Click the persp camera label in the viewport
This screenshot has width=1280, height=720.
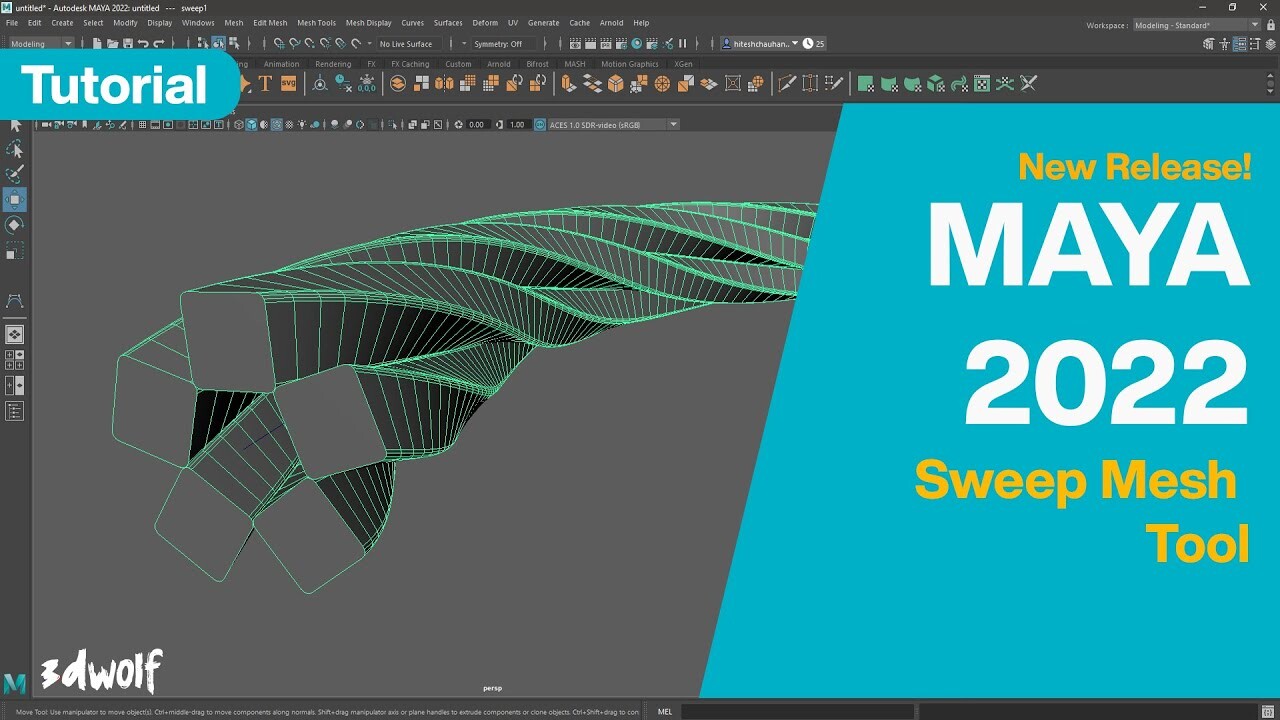click(493, 688)
